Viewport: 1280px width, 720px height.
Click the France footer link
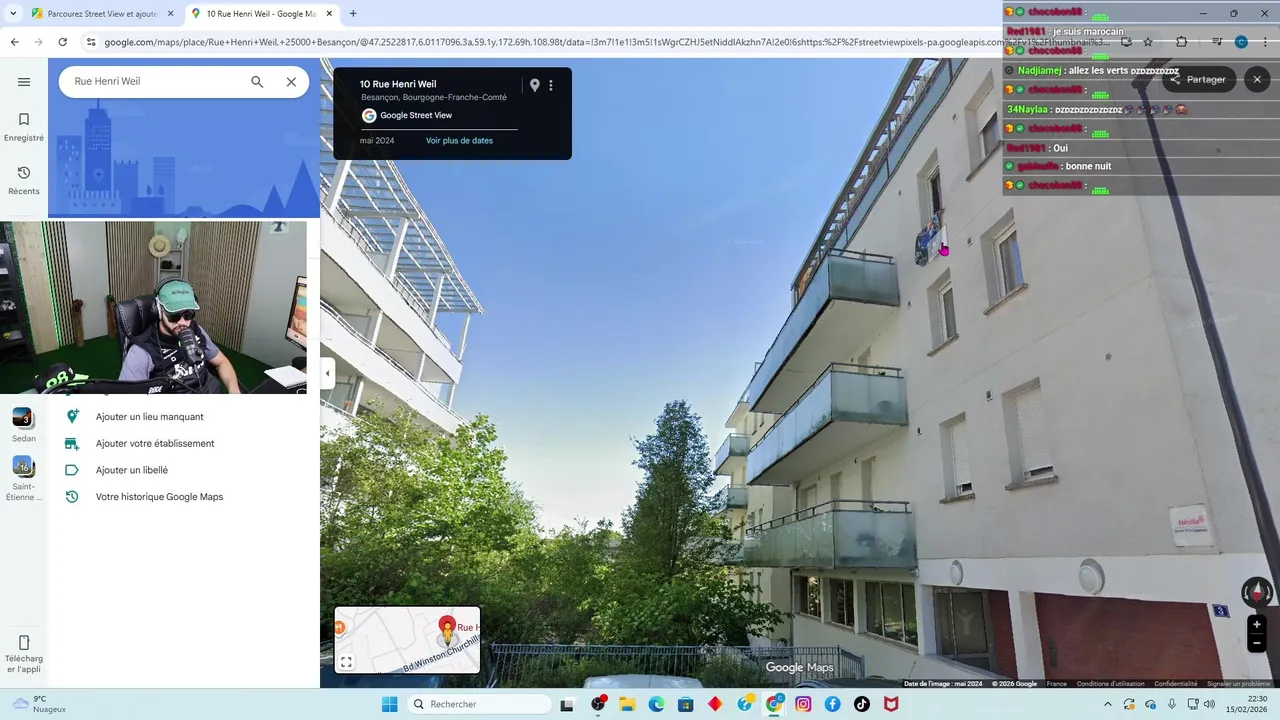(1056, 684)
